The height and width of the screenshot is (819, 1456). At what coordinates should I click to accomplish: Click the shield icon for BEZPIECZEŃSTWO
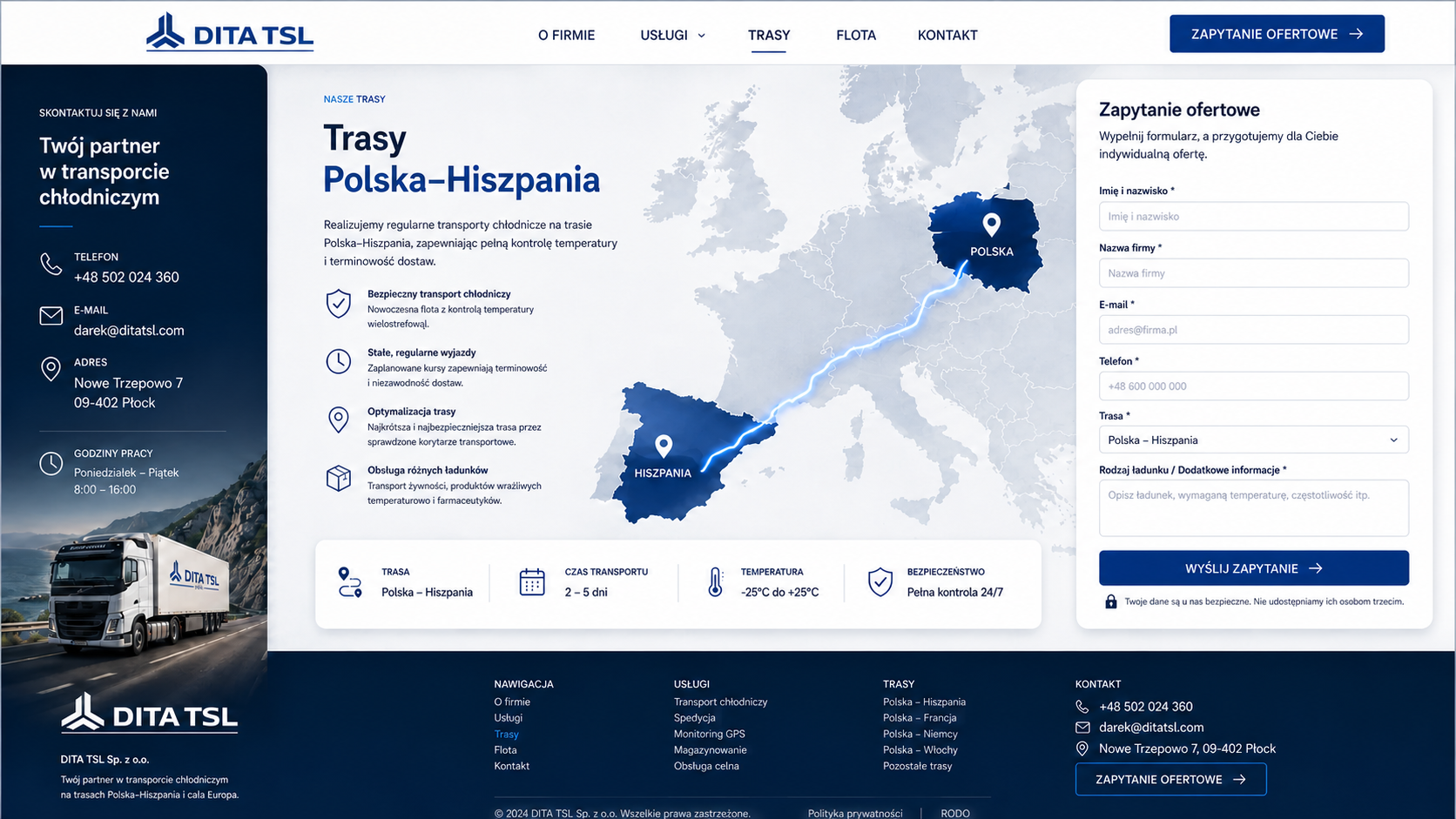[x=880, y=582]
